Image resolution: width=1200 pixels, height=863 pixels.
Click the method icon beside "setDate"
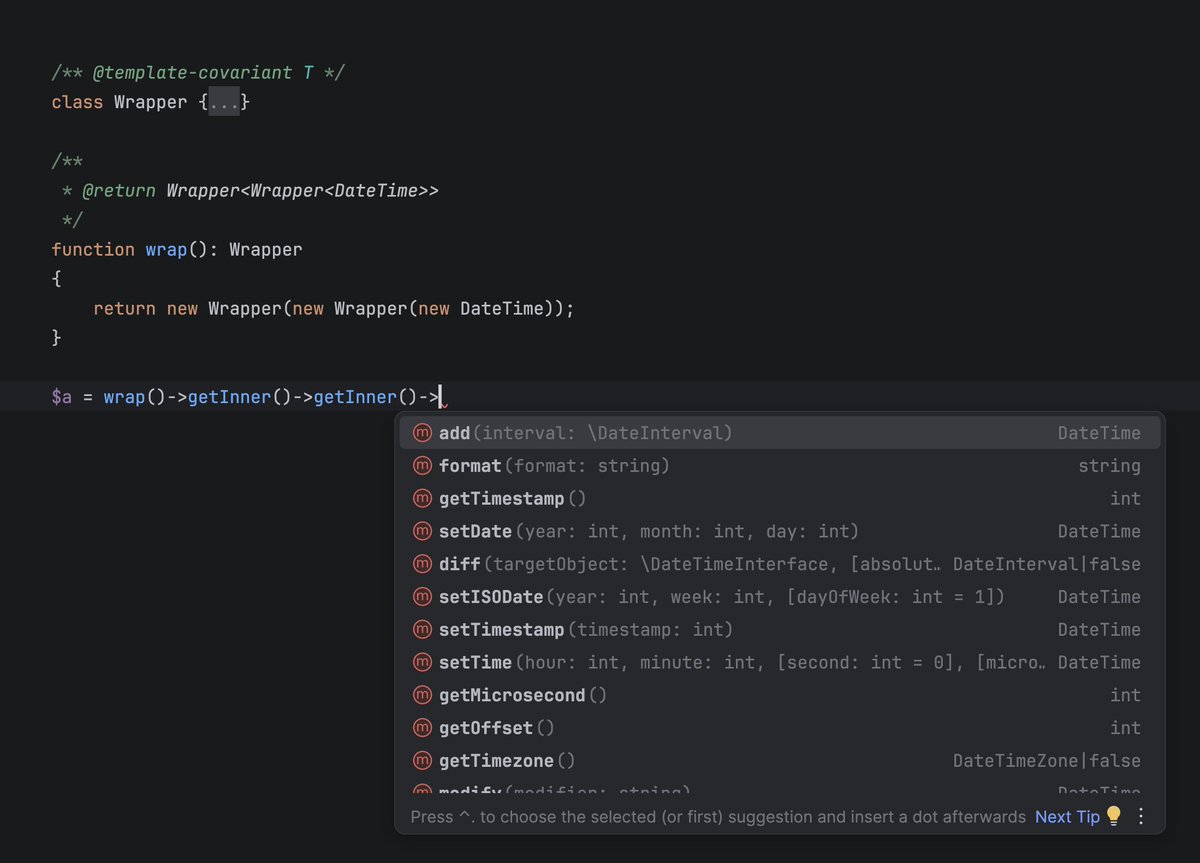pos(422,531)
